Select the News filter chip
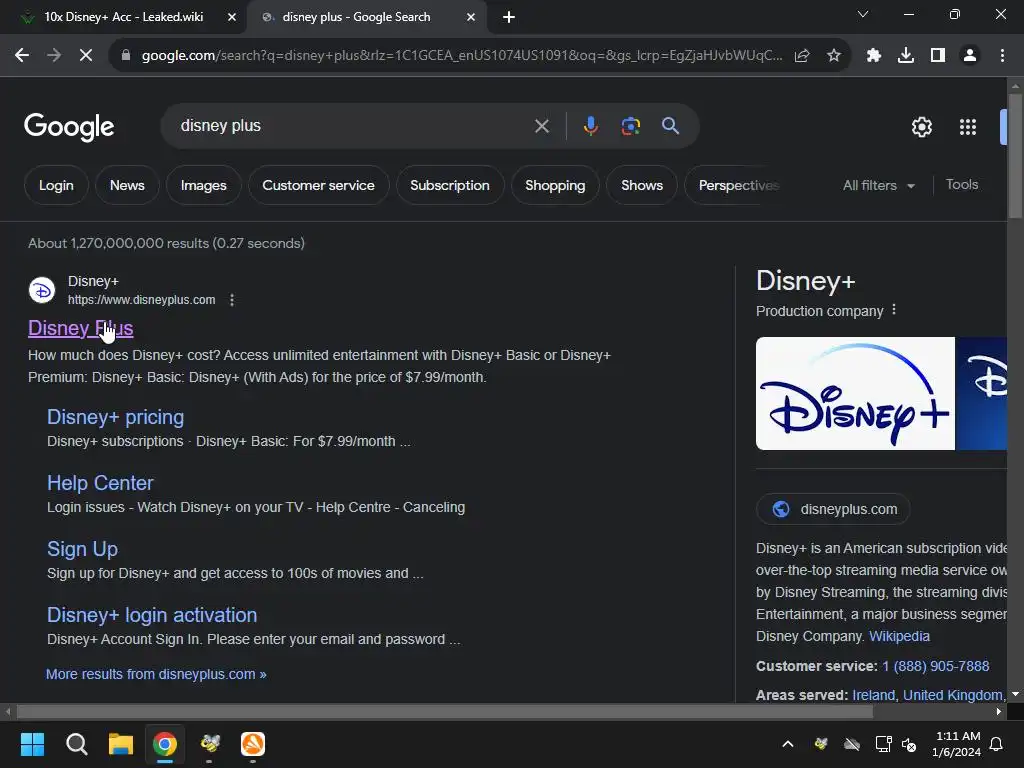Screen dimensions: 1024x768 tap(127, 185)
